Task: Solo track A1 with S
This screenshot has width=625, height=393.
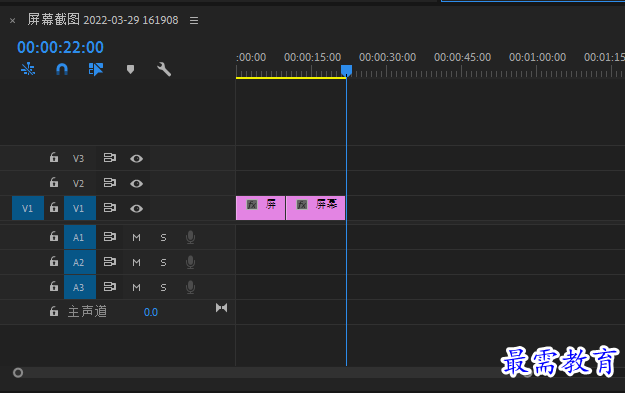Action: click(x=163, y=238)
